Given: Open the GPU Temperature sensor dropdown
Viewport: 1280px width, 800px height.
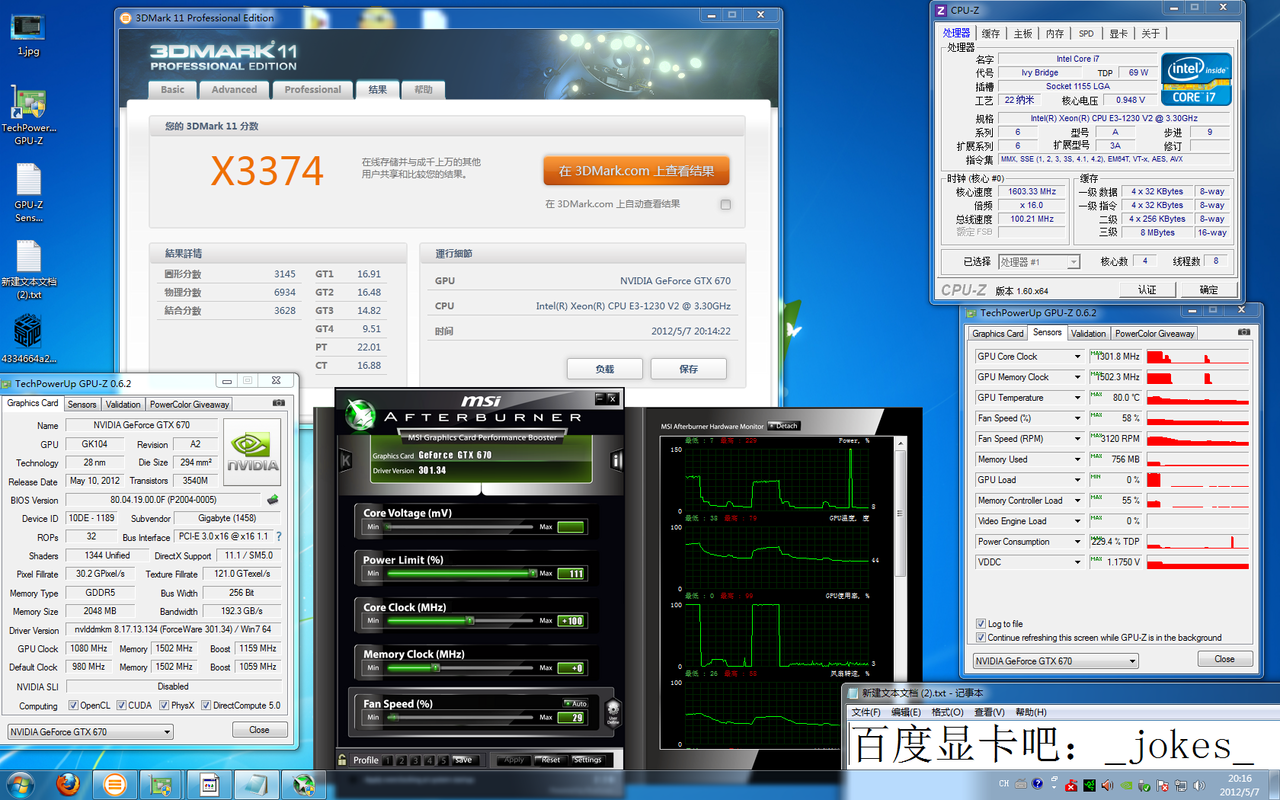Looking at the screenshot, I should [x=1078, y=397].
